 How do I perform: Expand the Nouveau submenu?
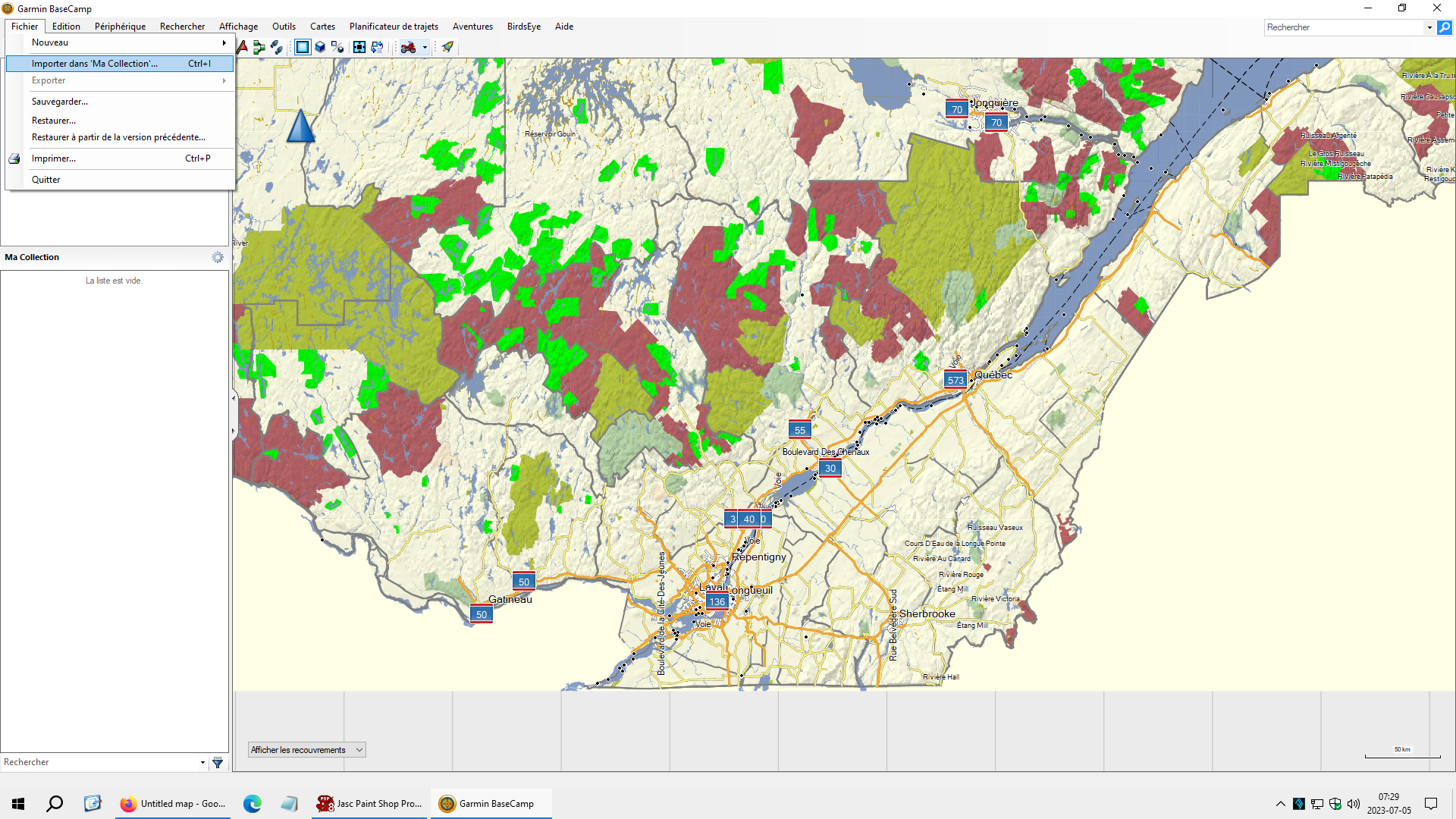pos(120,42)
